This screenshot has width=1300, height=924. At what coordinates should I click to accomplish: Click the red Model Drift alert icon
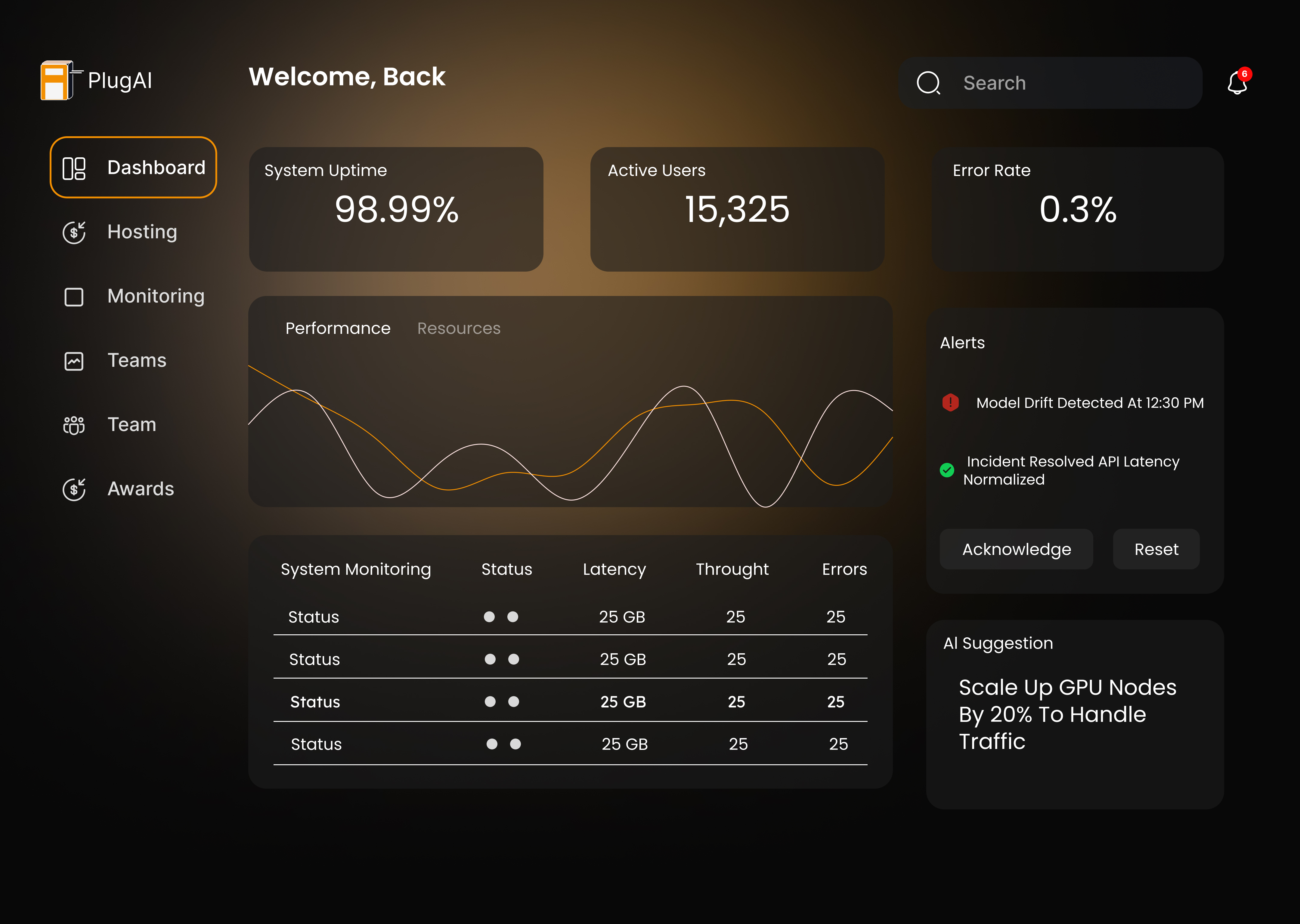click(950, 403)
